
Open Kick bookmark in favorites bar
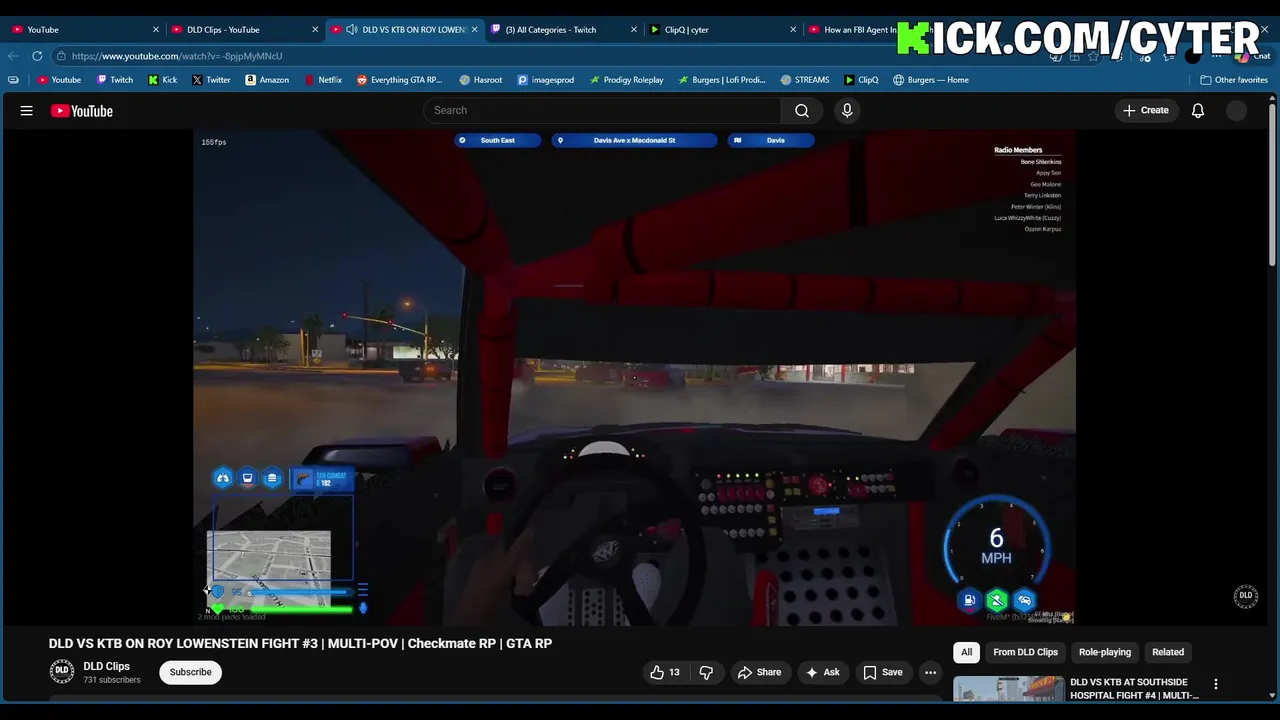coord(163,80)
